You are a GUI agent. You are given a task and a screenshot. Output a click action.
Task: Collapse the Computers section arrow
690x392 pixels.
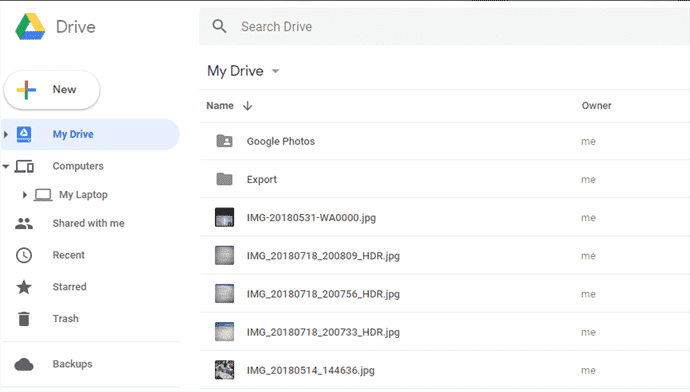click(x=6, y=166)
